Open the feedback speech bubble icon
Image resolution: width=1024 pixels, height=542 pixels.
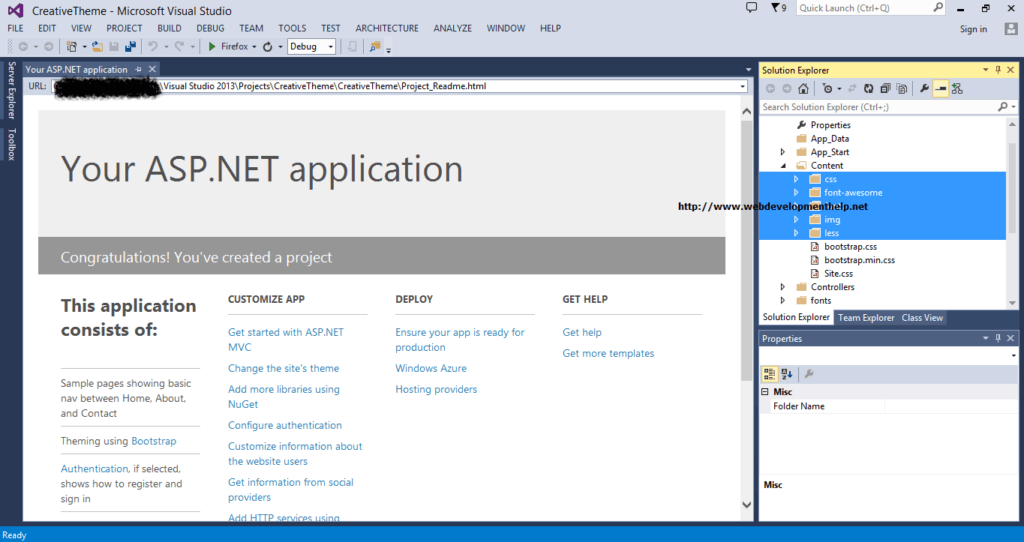(752, 8)
